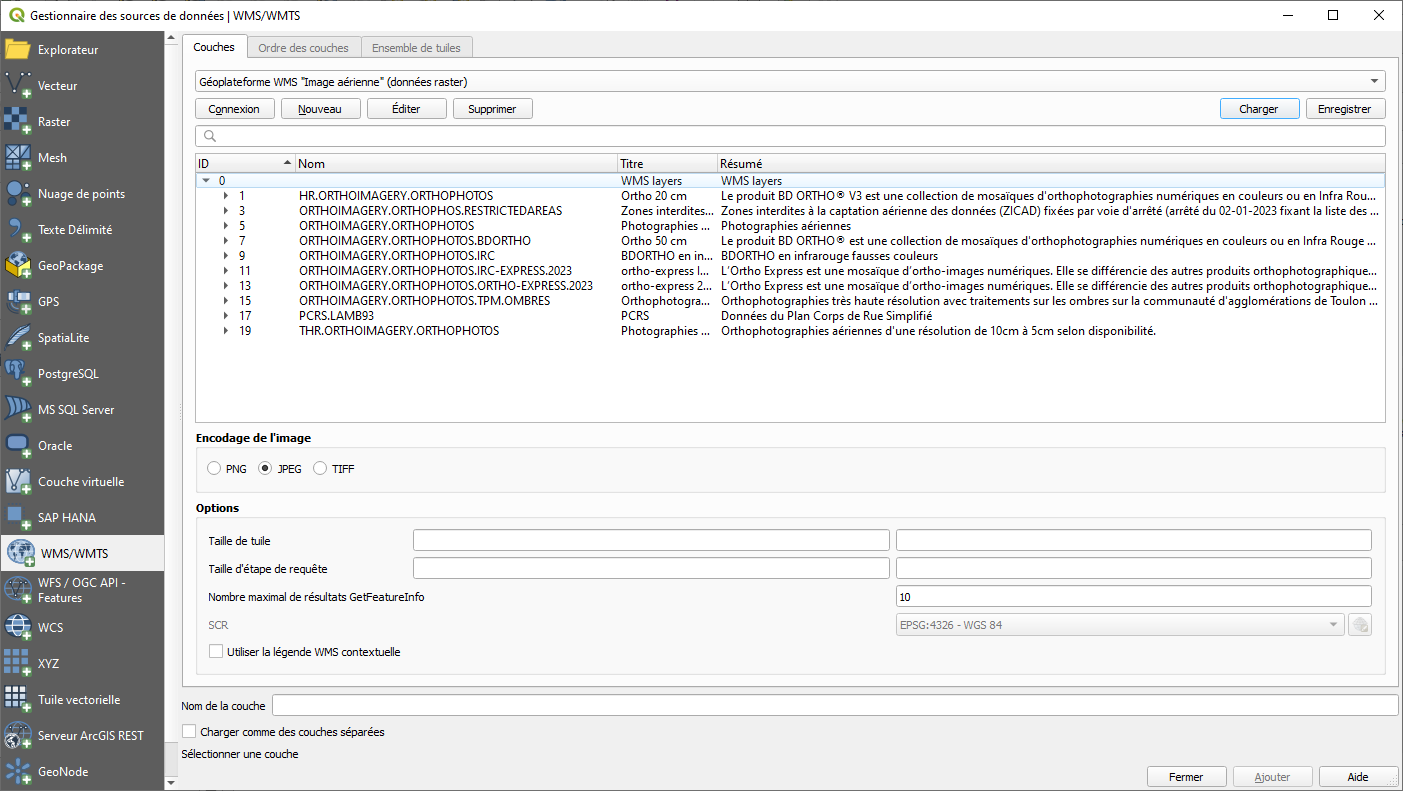This screenshot has height=791, width=1403.
Task: Open the GeoPackage source section
Action: tap(70, 266)
